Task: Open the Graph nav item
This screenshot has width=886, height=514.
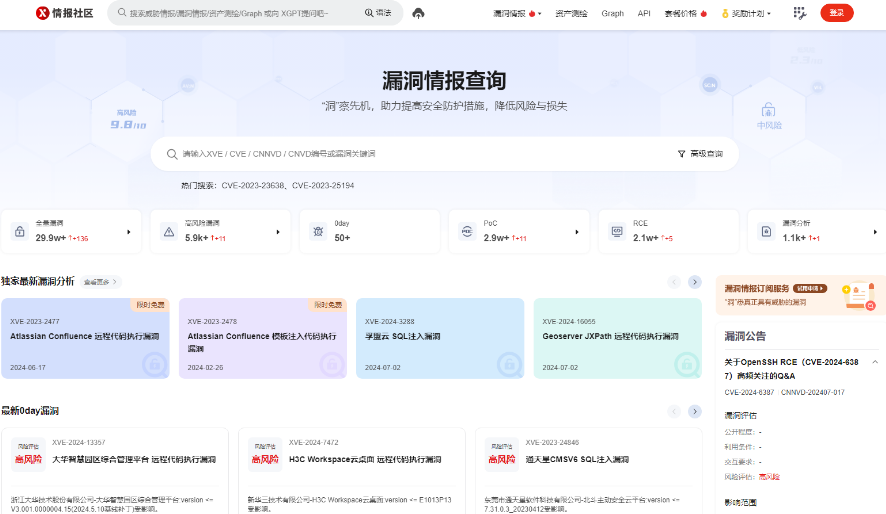Action: tap(613, 13)
